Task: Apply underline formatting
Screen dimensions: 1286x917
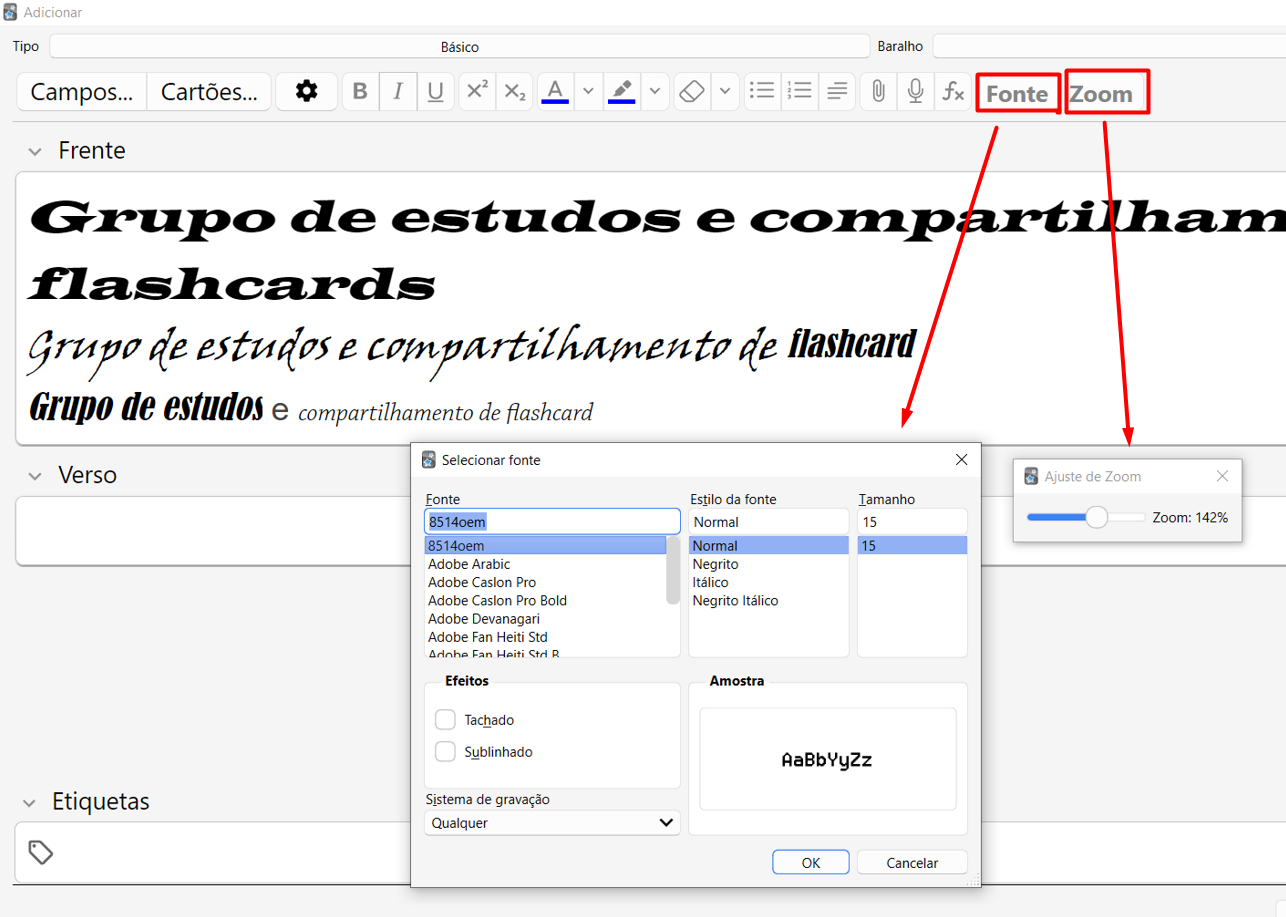Action: pos(435,92)
